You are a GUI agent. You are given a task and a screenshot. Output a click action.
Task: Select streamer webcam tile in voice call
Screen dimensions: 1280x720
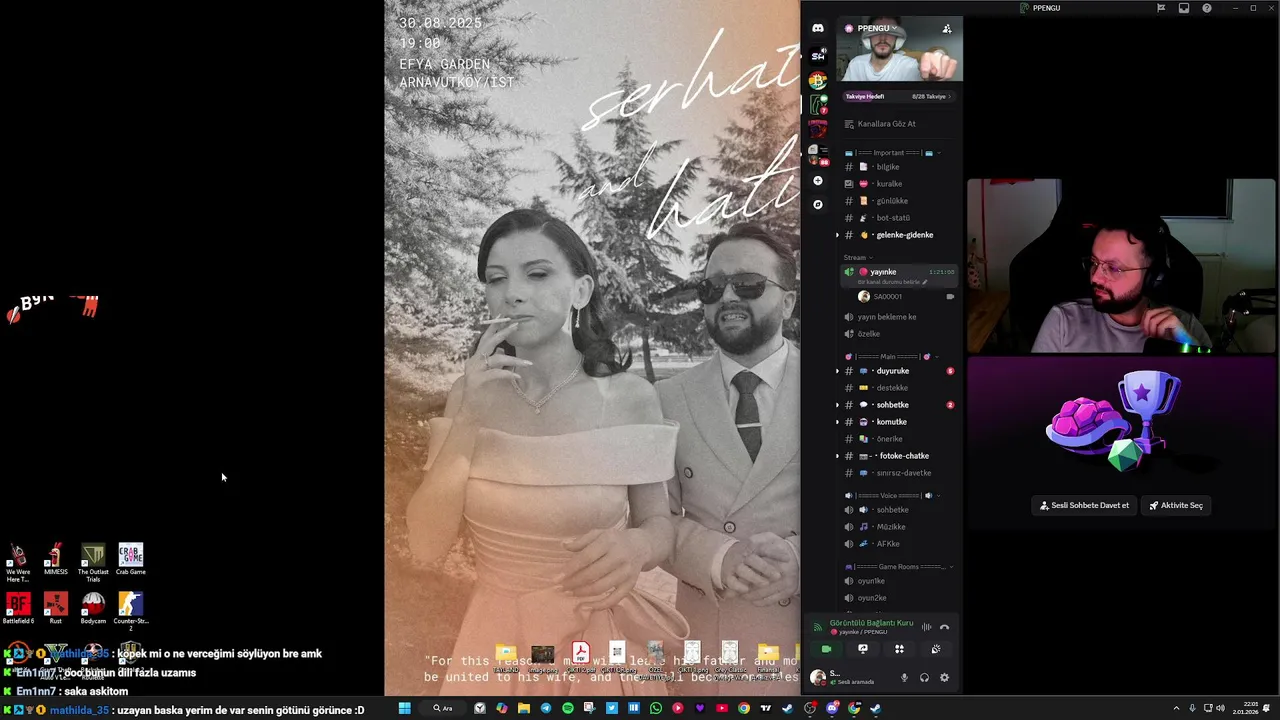coord(1121,266)
